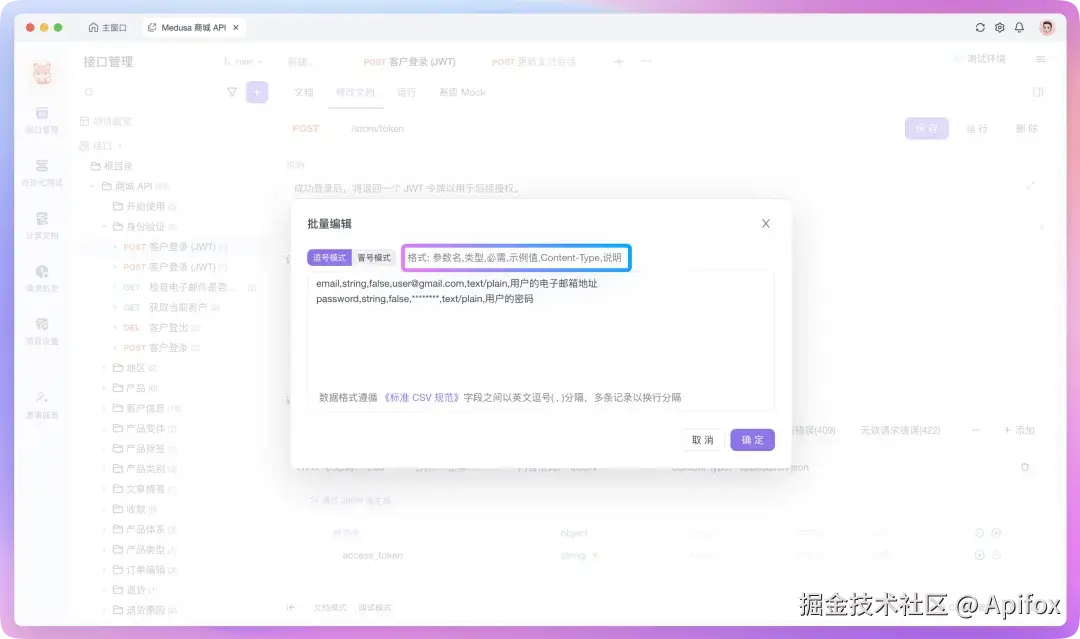
Task: Switch to the 高级 Mock tab
Action: [463, 91]
